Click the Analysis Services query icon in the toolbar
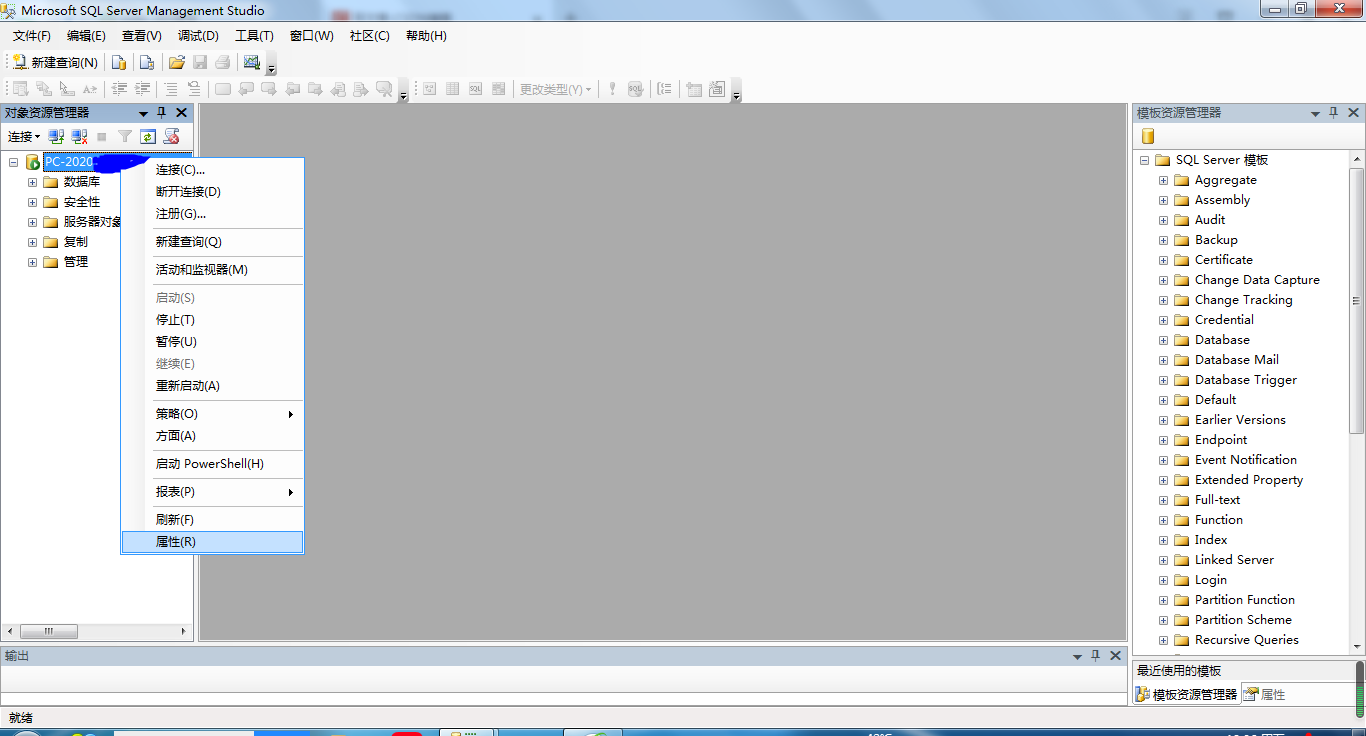This screenshot has height=736, width=1366. click(147, 62)
